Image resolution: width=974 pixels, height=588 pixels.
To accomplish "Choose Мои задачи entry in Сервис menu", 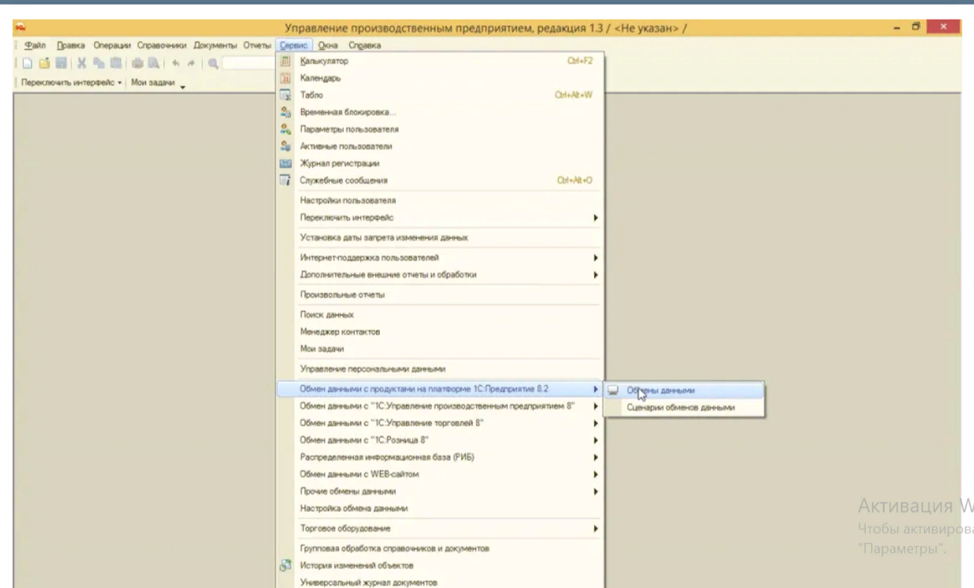I will click(x=440, y=349).
